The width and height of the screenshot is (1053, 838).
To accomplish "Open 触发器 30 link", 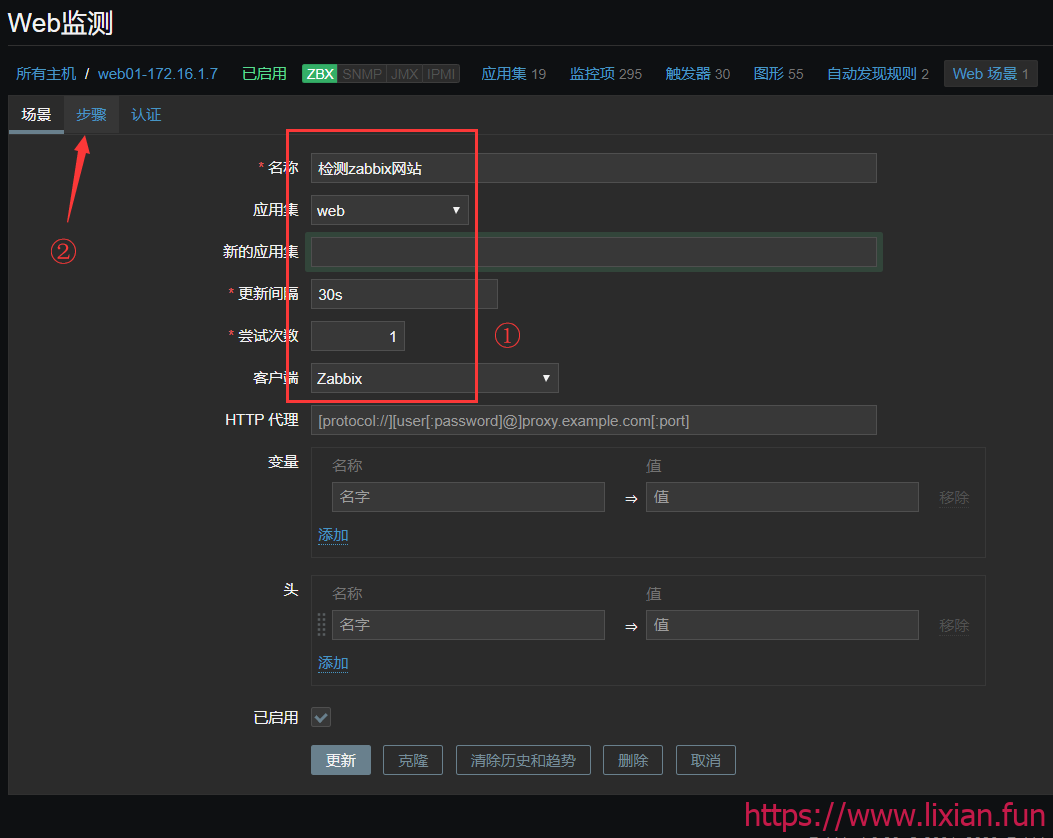I will pos(698,74).
